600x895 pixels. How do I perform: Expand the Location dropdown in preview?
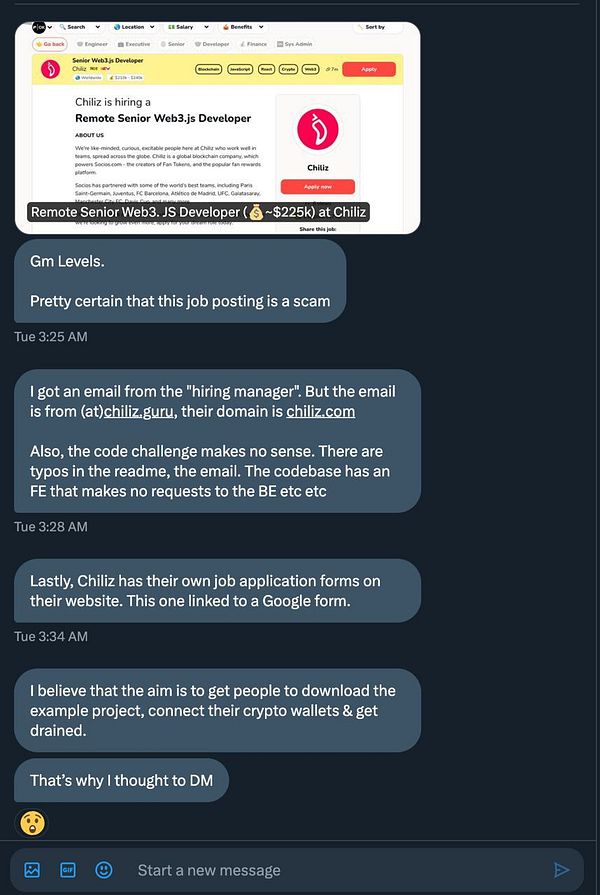[138, 27]
